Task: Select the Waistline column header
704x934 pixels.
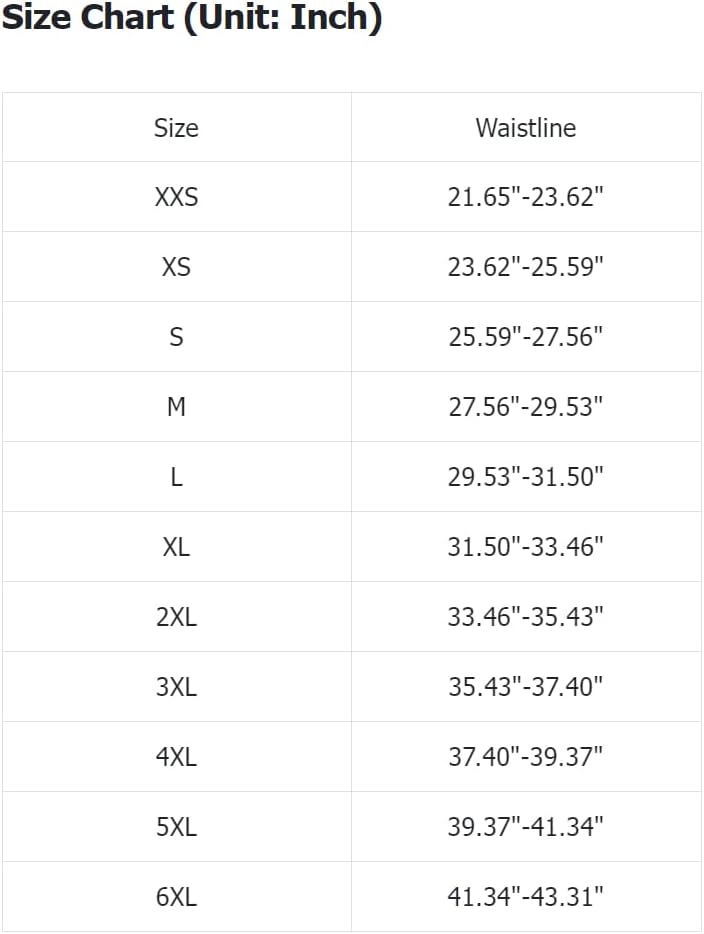Action: click(x=526, y=127)
